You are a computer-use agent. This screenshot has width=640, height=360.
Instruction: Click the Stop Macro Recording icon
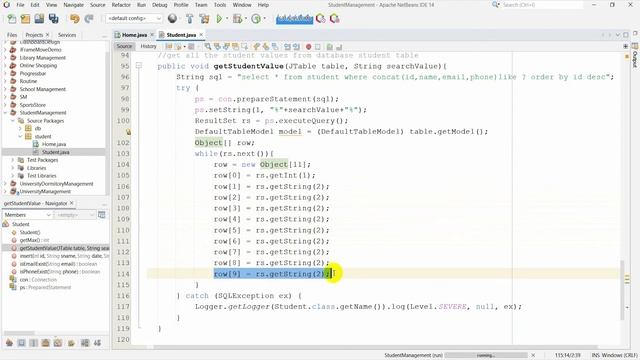[x=318, y=47]
